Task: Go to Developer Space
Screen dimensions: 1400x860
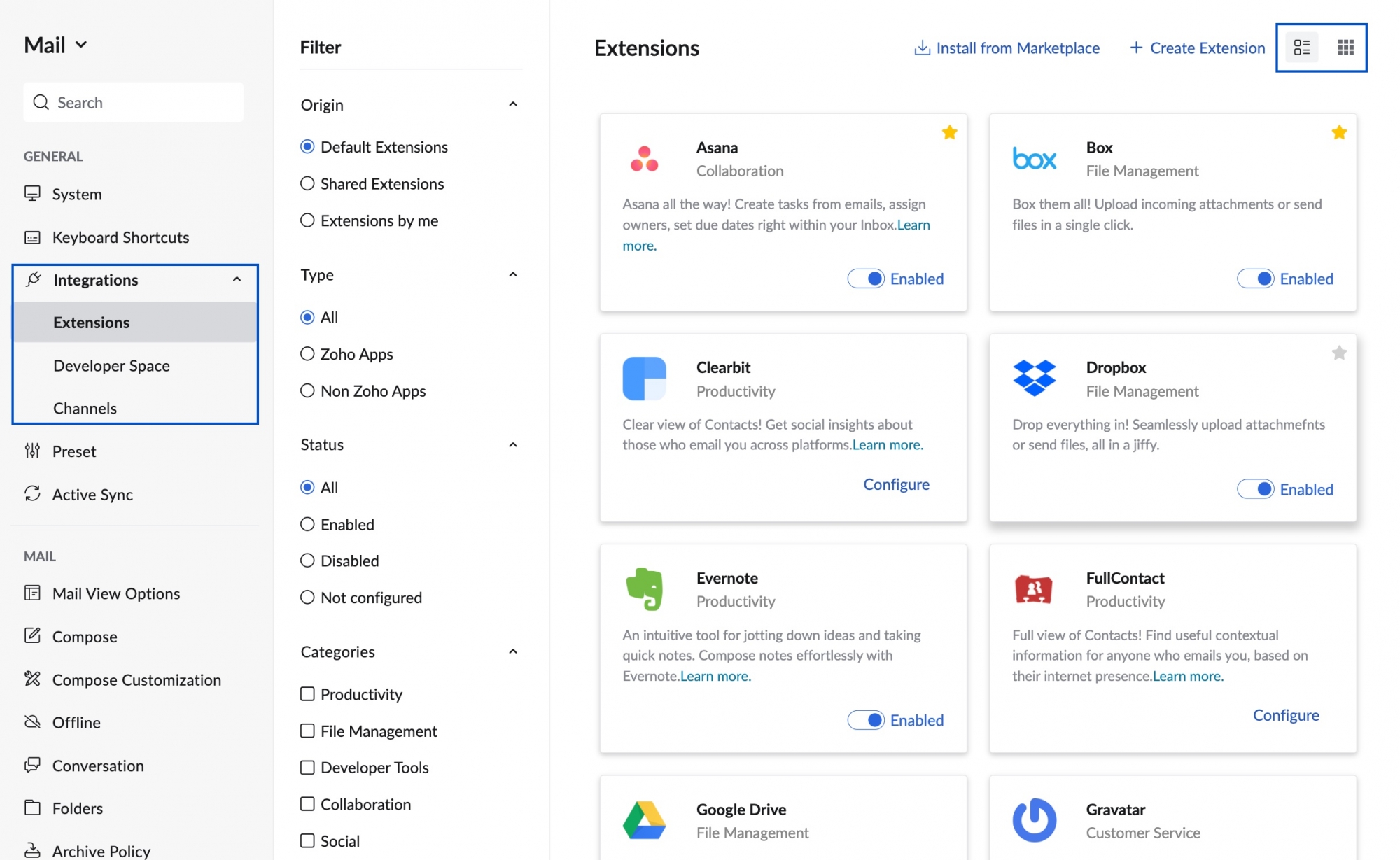Action: [x=111, y=365]
